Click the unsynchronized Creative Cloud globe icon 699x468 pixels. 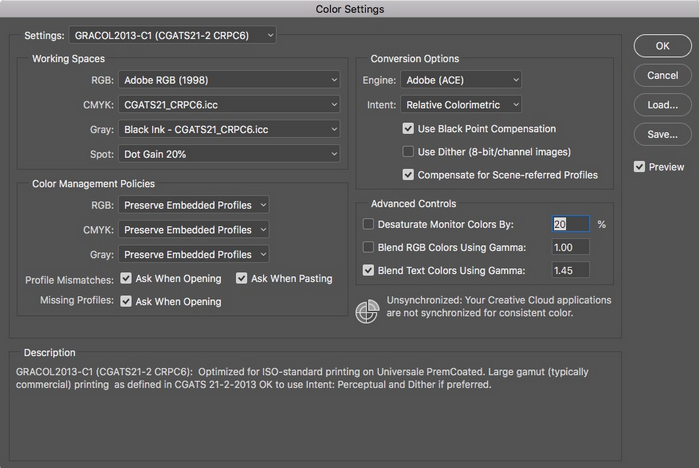point(368,309)
